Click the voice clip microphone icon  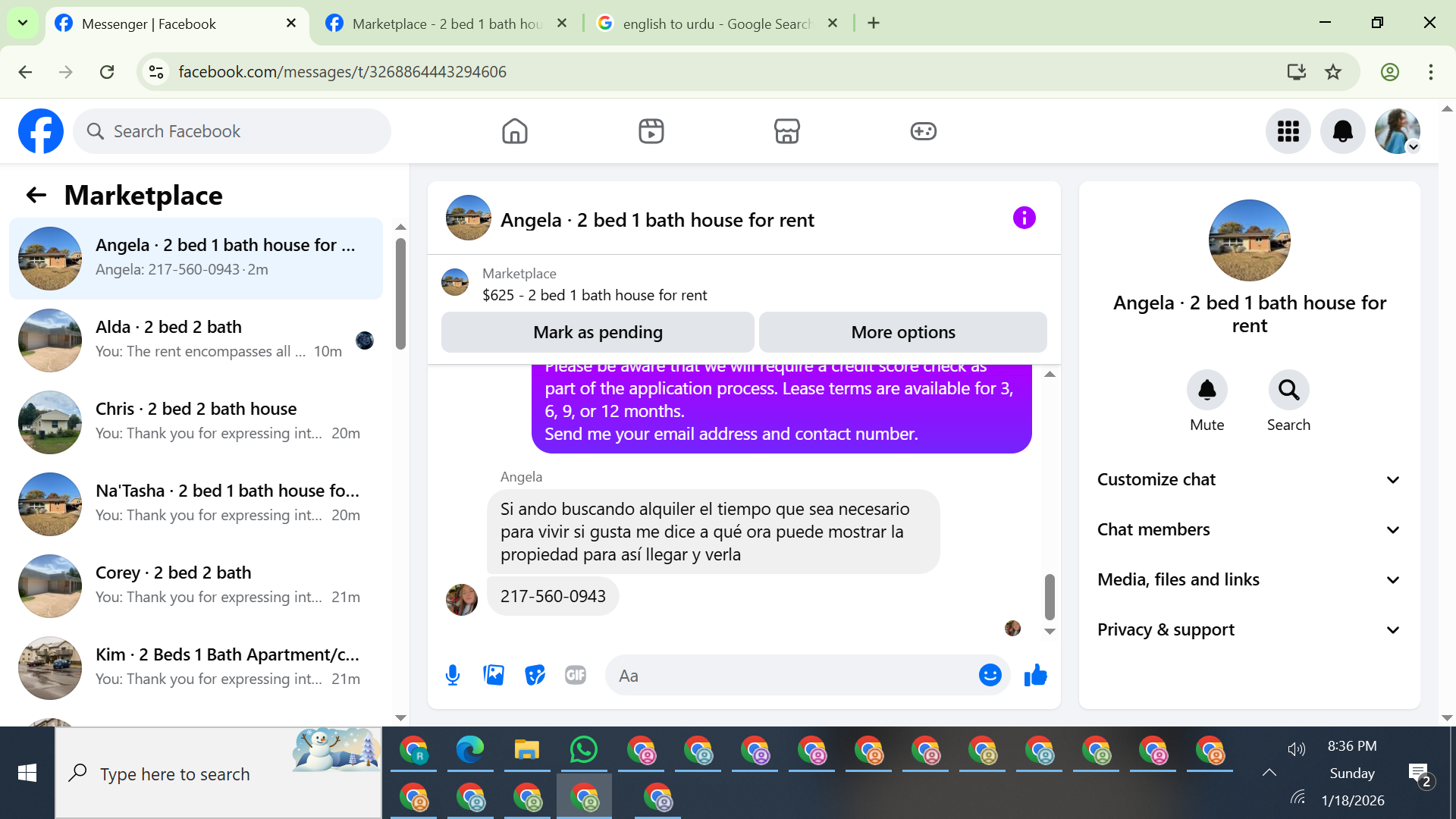coord(453,675)
